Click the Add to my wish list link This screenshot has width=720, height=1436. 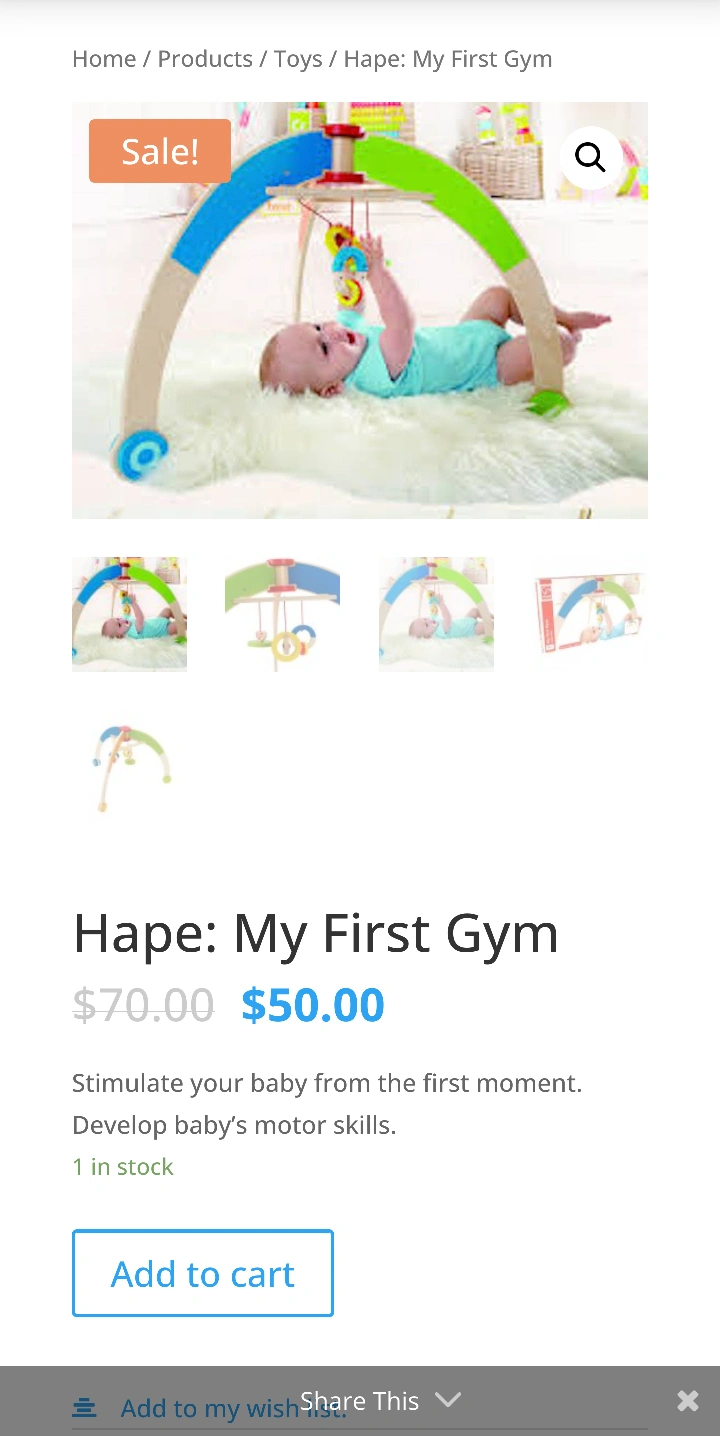[x=233, y=1408]
